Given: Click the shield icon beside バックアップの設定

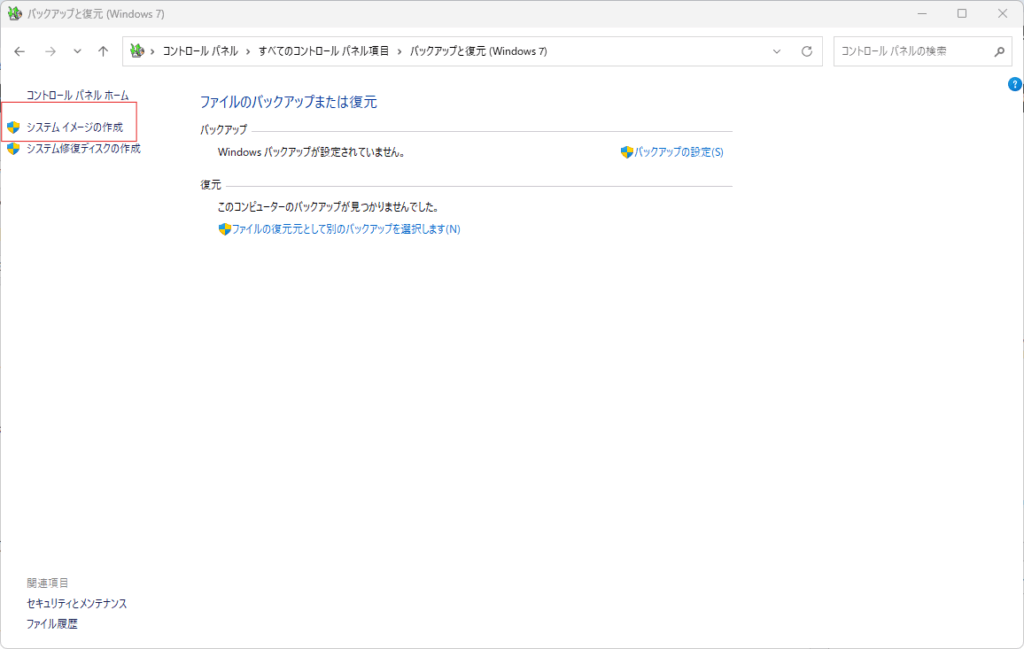Looking at the screenshot, I should [627, 152].
